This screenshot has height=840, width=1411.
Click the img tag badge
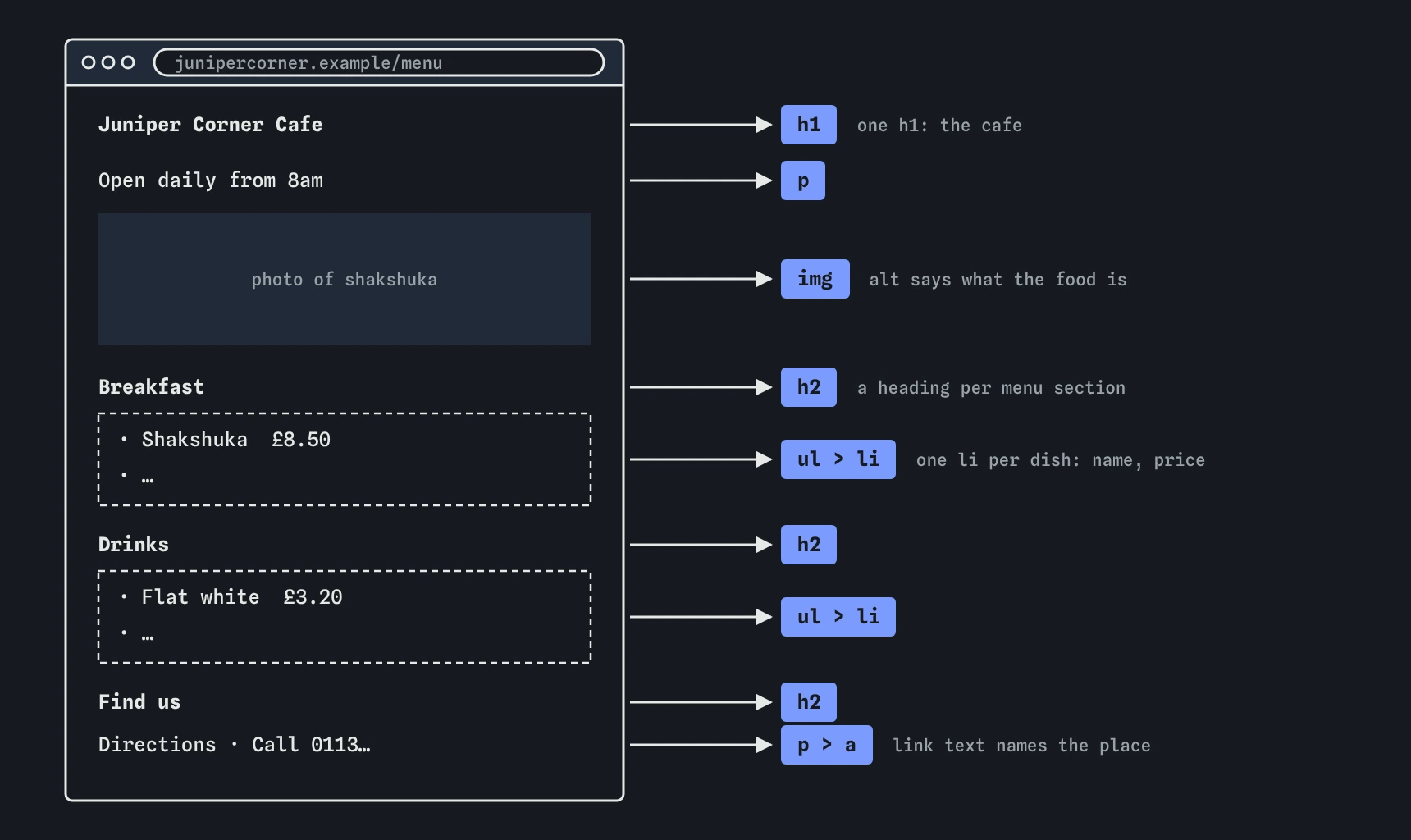click(815, 279)
